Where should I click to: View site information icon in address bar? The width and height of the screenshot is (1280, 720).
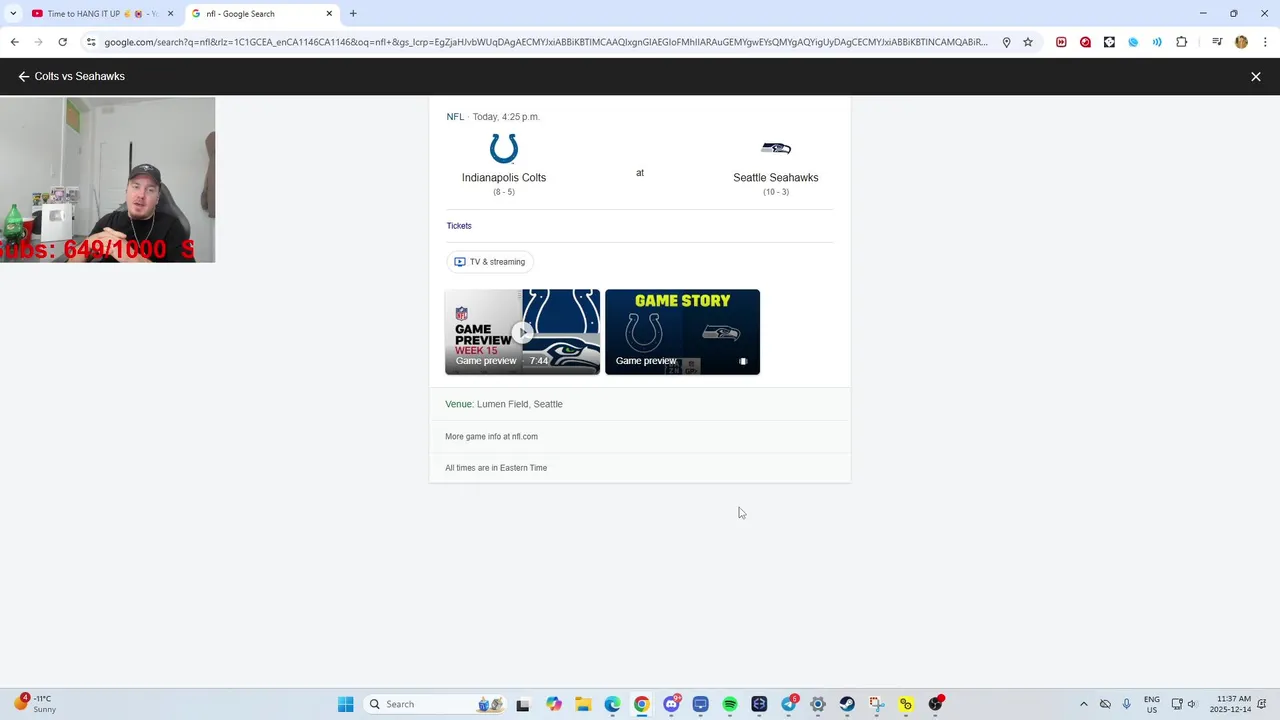(91, 42)
